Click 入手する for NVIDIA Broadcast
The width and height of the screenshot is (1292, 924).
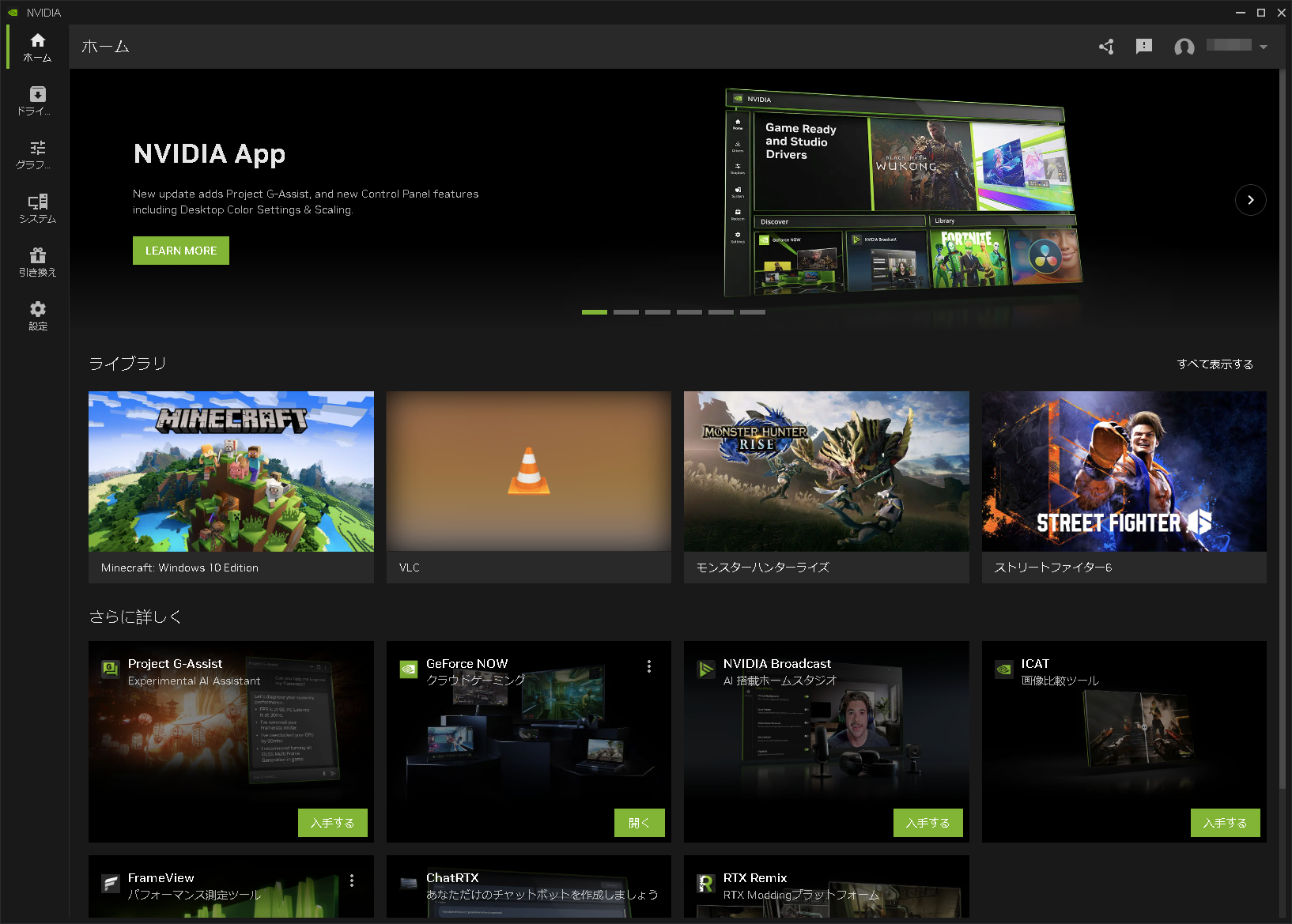(927, 823)
